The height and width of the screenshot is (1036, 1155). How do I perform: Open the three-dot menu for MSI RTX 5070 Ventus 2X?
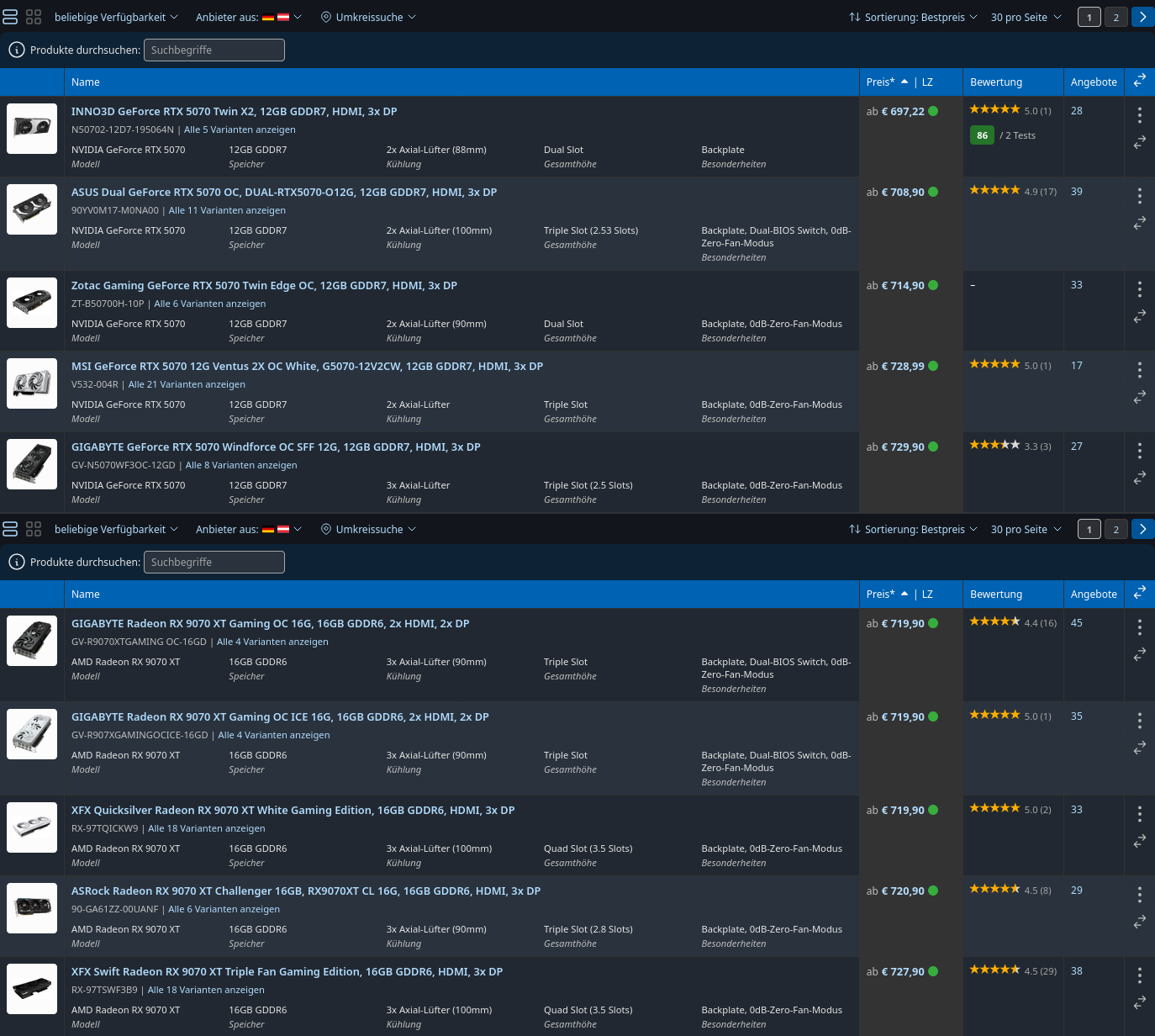[1140, 370]
